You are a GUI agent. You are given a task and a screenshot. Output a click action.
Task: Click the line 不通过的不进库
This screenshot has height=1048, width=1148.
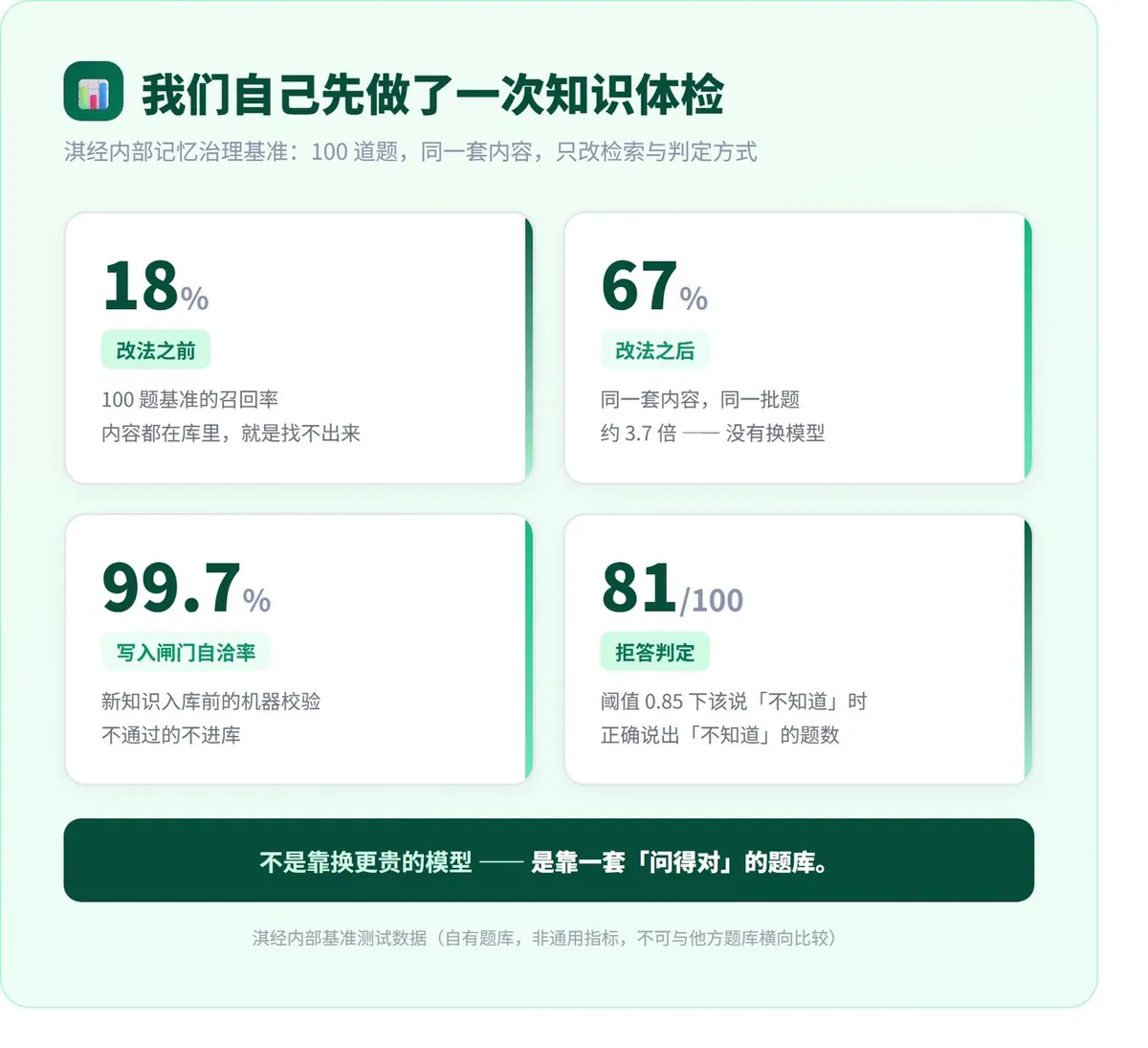pyautogui.click(x=171, y=735)
